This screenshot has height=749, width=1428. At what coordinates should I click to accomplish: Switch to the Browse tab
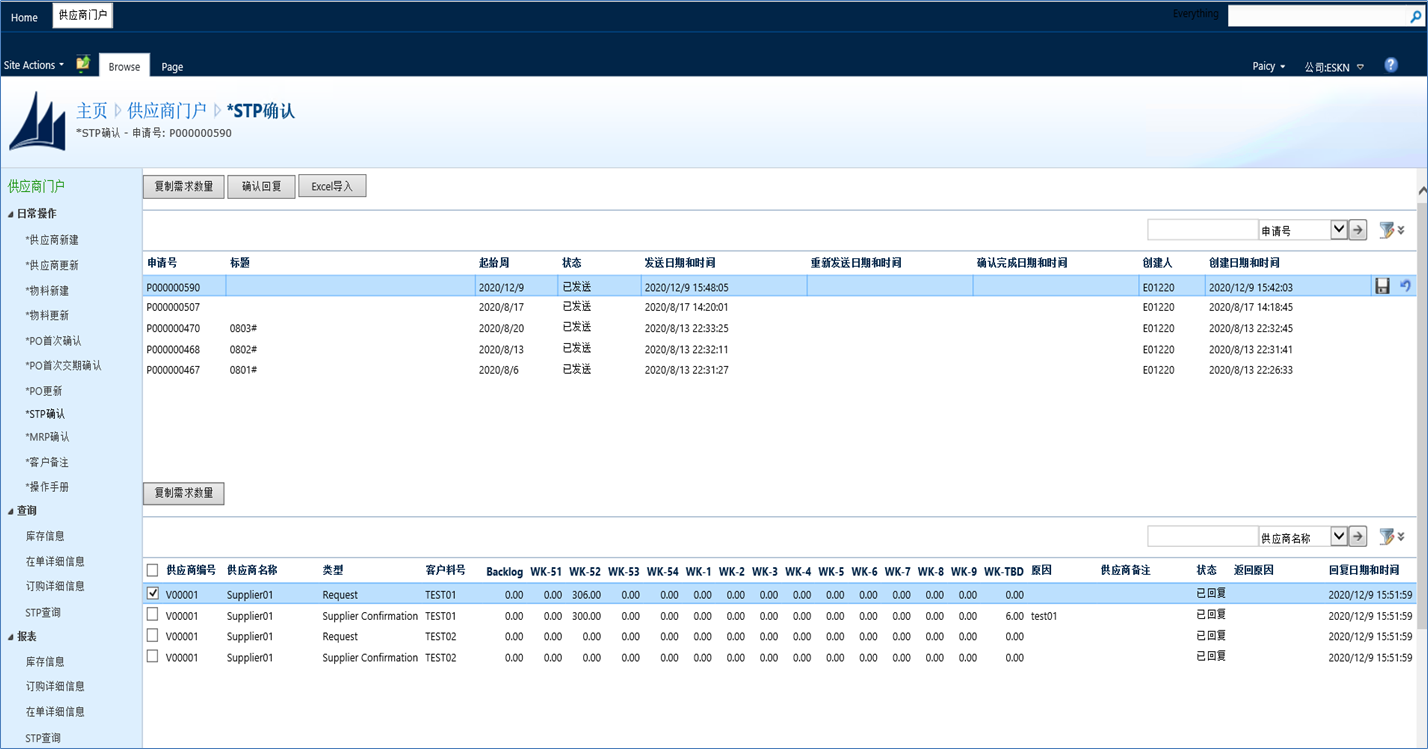point(124,66)
